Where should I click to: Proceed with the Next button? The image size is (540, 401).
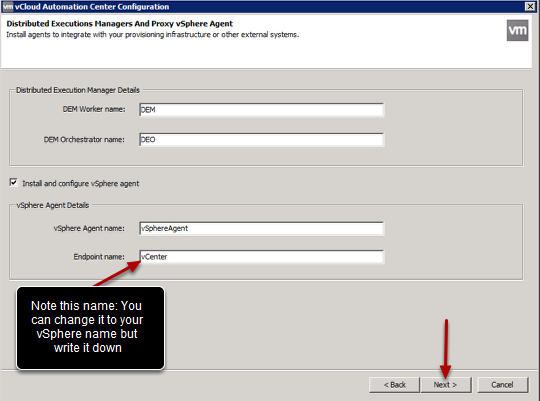tap(446, 385)
